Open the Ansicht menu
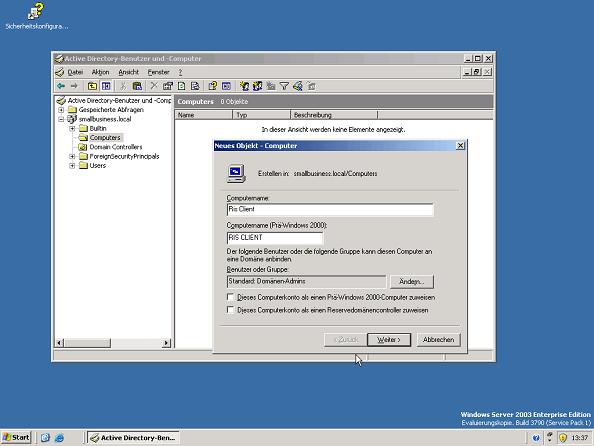Viewport: 594px width, 446px height. pos(128,72)
